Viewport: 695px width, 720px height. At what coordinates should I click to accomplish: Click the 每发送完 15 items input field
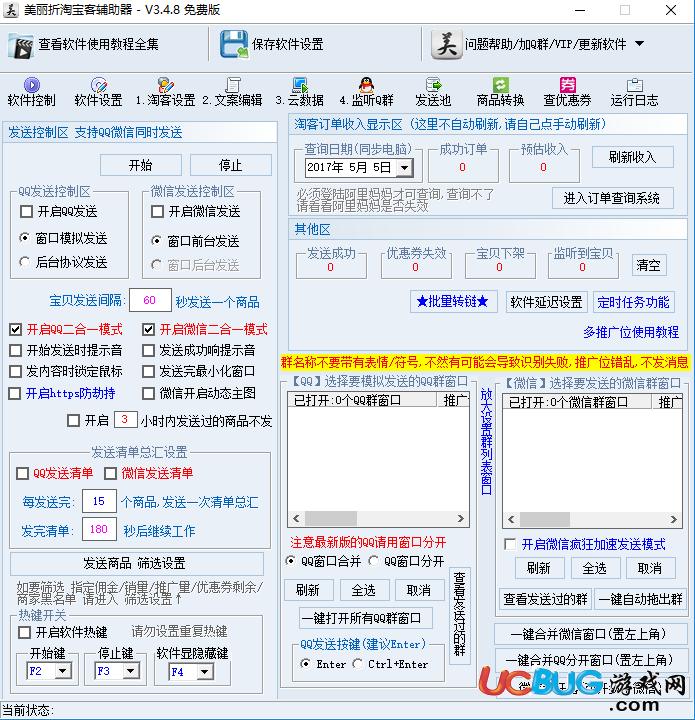(99, 501)
